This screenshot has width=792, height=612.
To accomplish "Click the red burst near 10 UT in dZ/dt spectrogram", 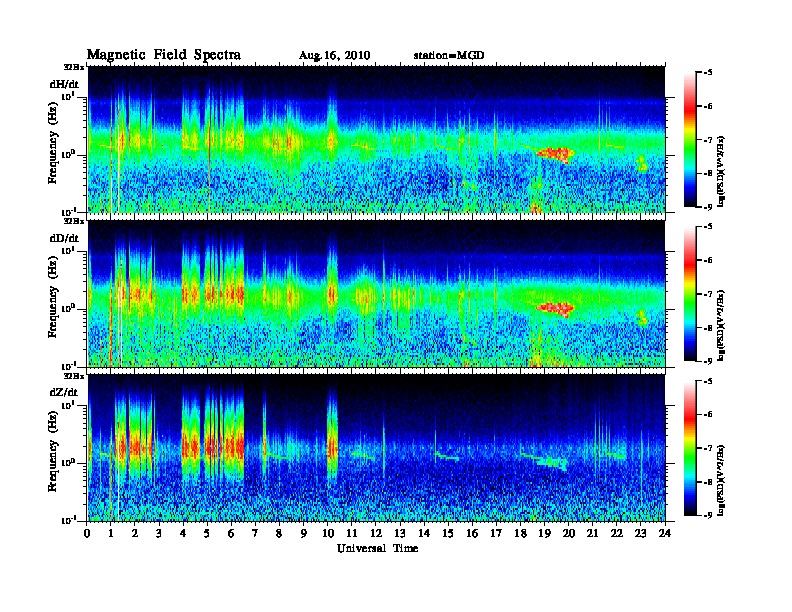I will point(332,447).
